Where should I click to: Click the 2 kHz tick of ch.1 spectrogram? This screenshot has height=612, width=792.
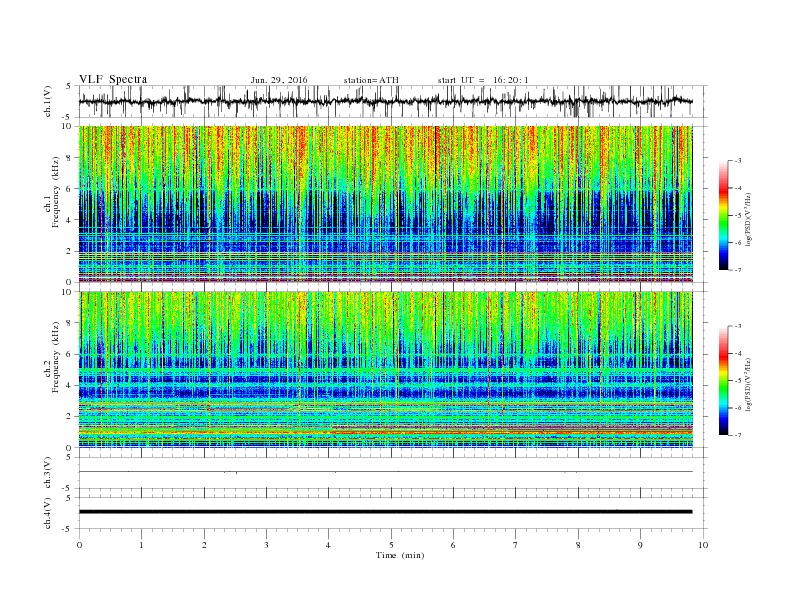tap(70, 251)
